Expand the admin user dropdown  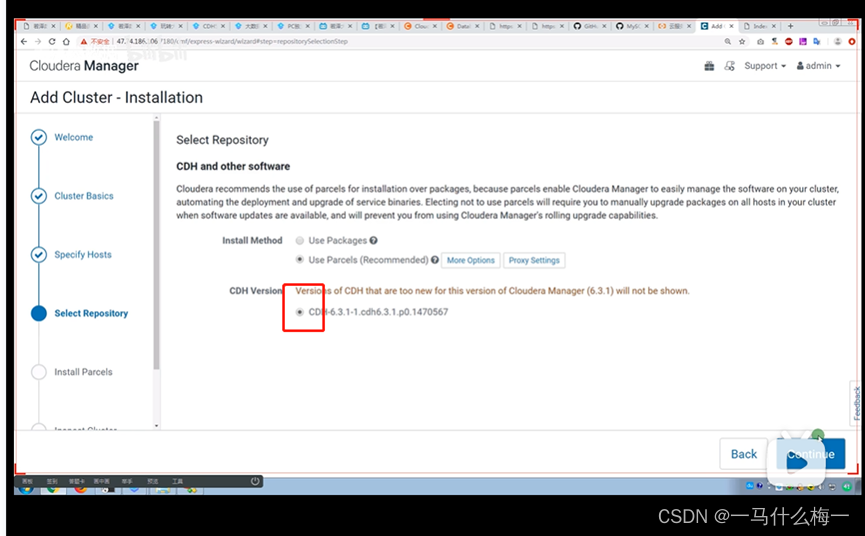click(818, 66)
